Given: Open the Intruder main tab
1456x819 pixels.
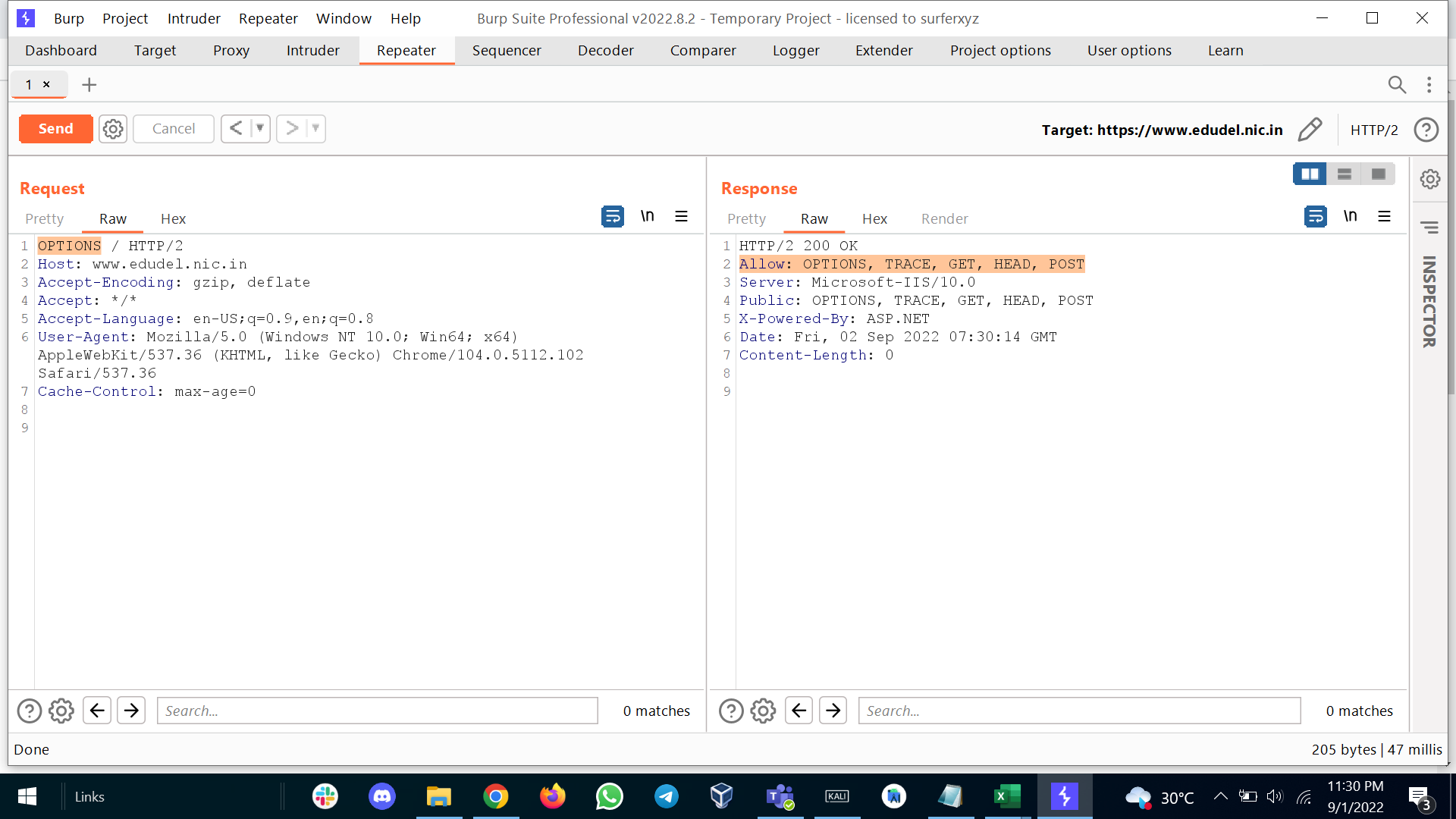Looking at the screenshot, I should tap(312, 51).
